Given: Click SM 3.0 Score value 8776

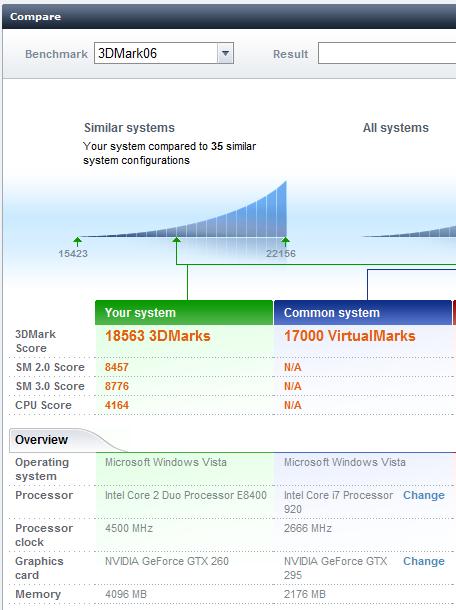Looking at the screenshot, I should pyautogui.click(x=117, y=386).
